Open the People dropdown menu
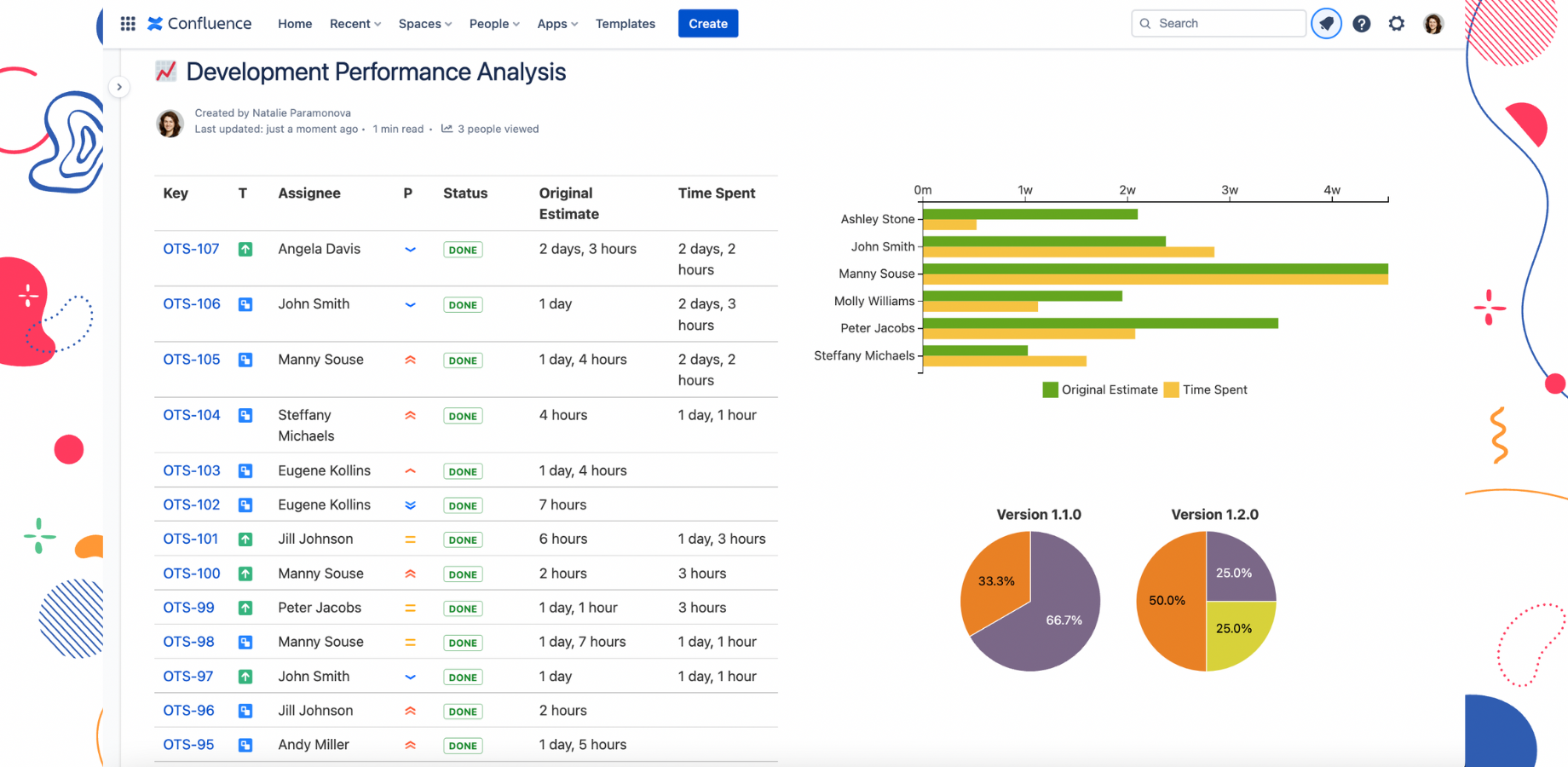 click(493, 24)
